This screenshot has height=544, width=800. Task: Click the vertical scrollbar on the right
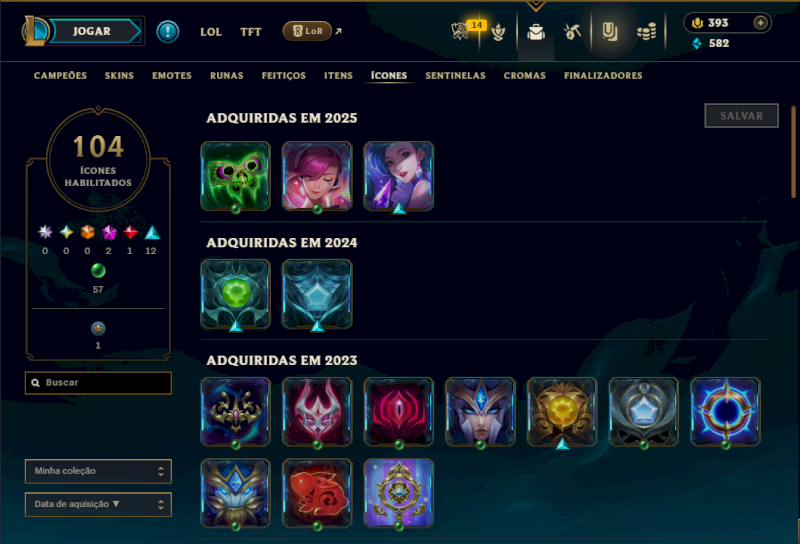point(793,152)
